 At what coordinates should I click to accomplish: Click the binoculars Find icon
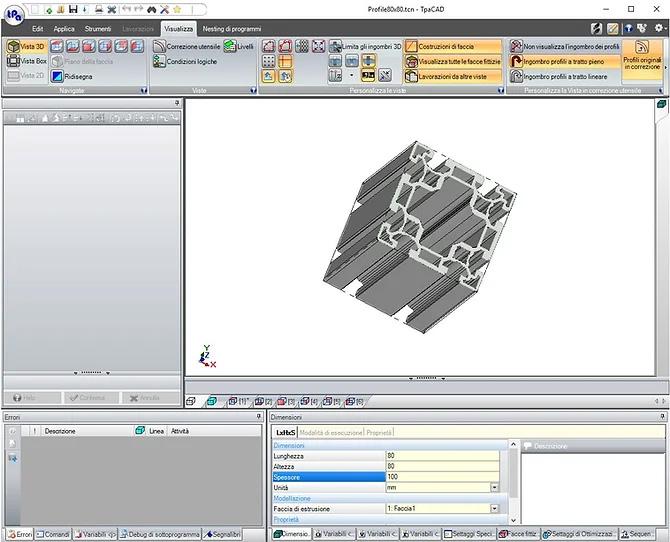(151, 9)
